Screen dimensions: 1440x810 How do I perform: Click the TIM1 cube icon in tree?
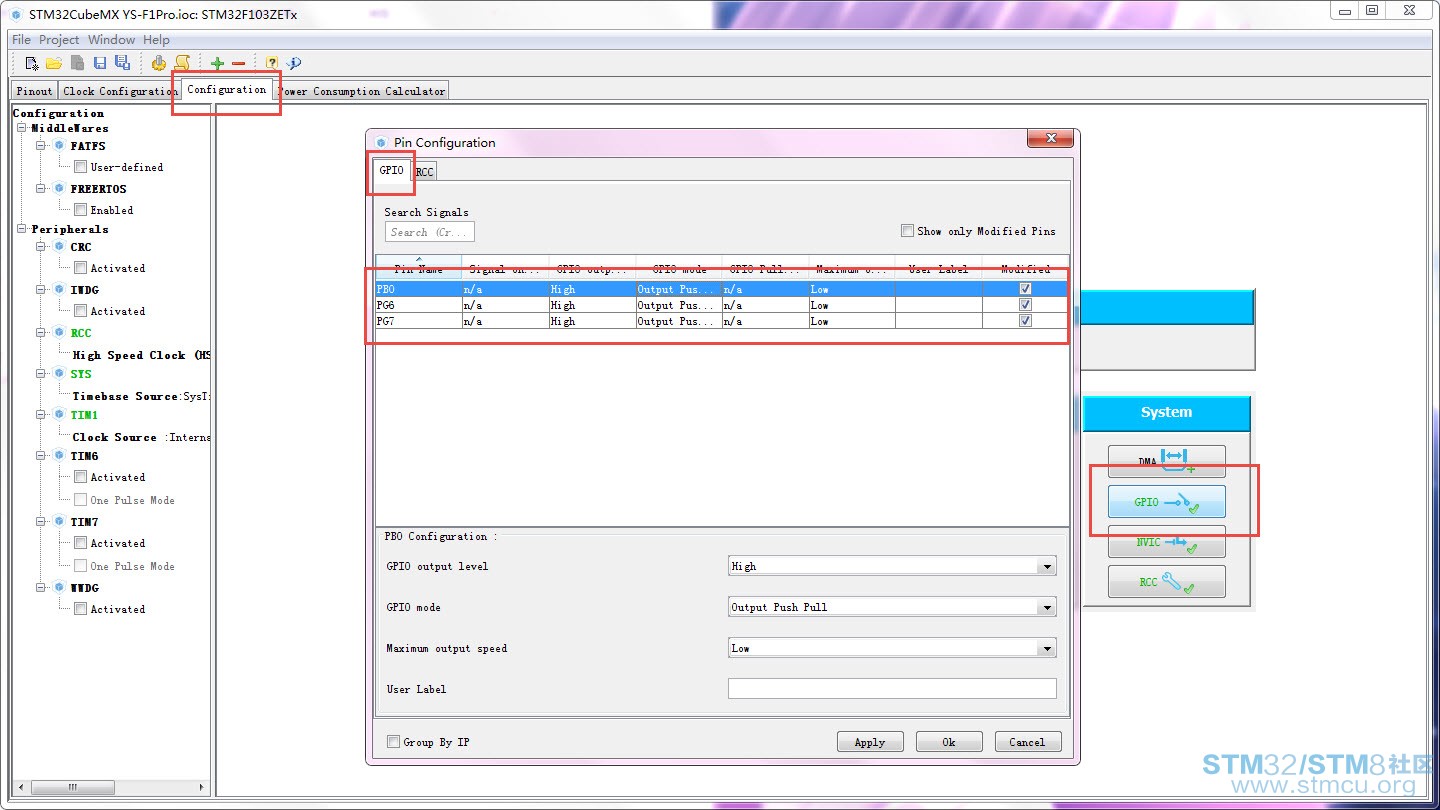click(59, 415)
